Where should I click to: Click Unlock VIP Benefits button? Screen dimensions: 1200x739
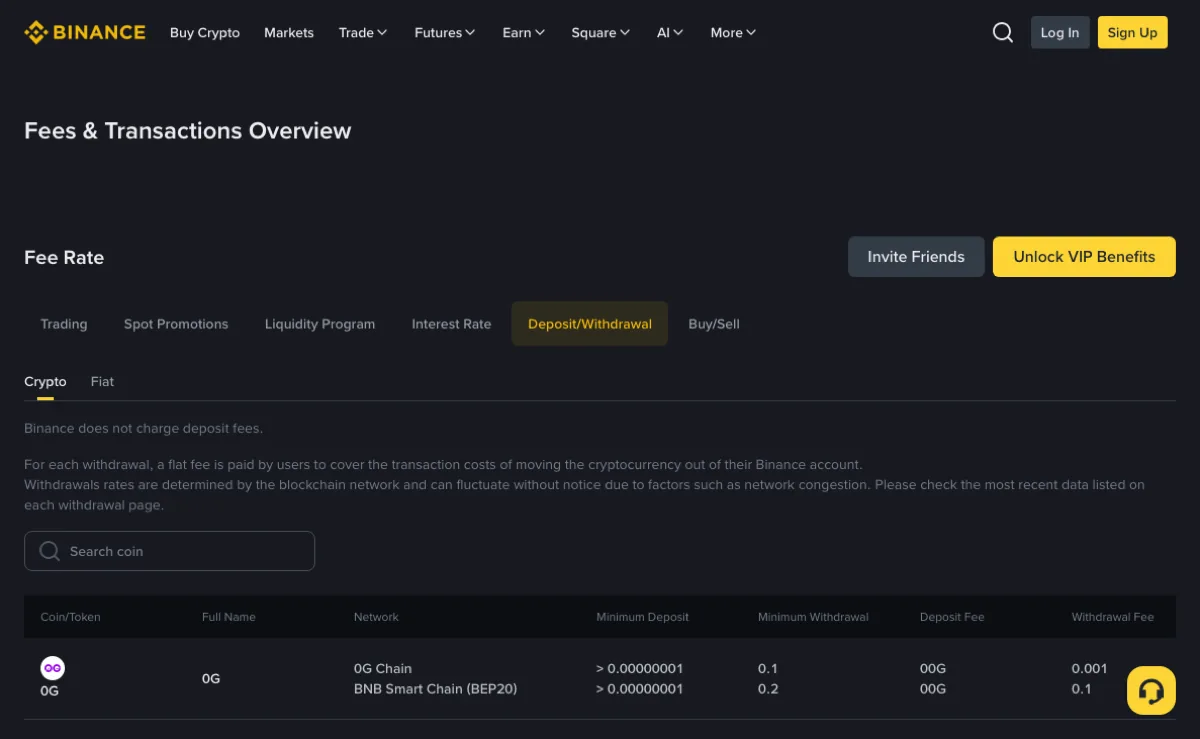(x=1084, y=257)
